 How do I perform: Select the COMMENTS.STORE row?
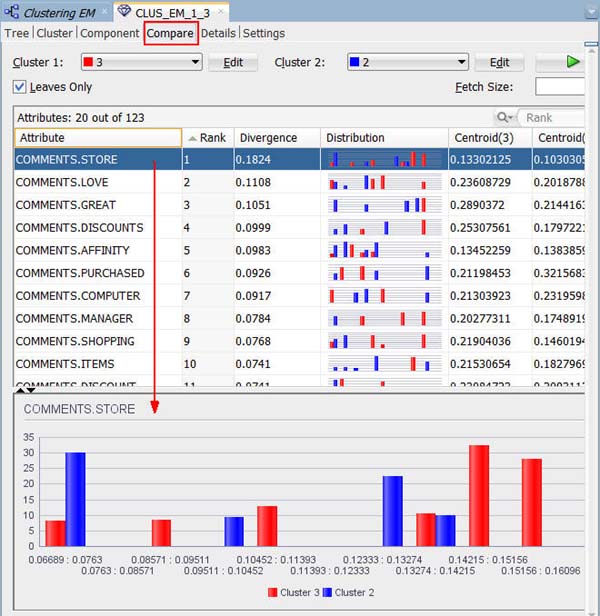299,160
